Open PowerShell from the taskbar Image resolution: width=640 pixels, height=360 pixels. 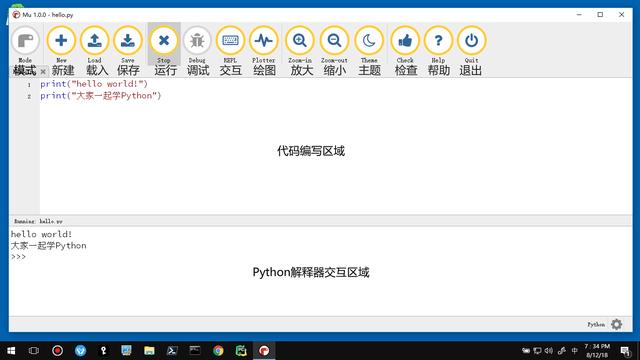click(172, 351)
